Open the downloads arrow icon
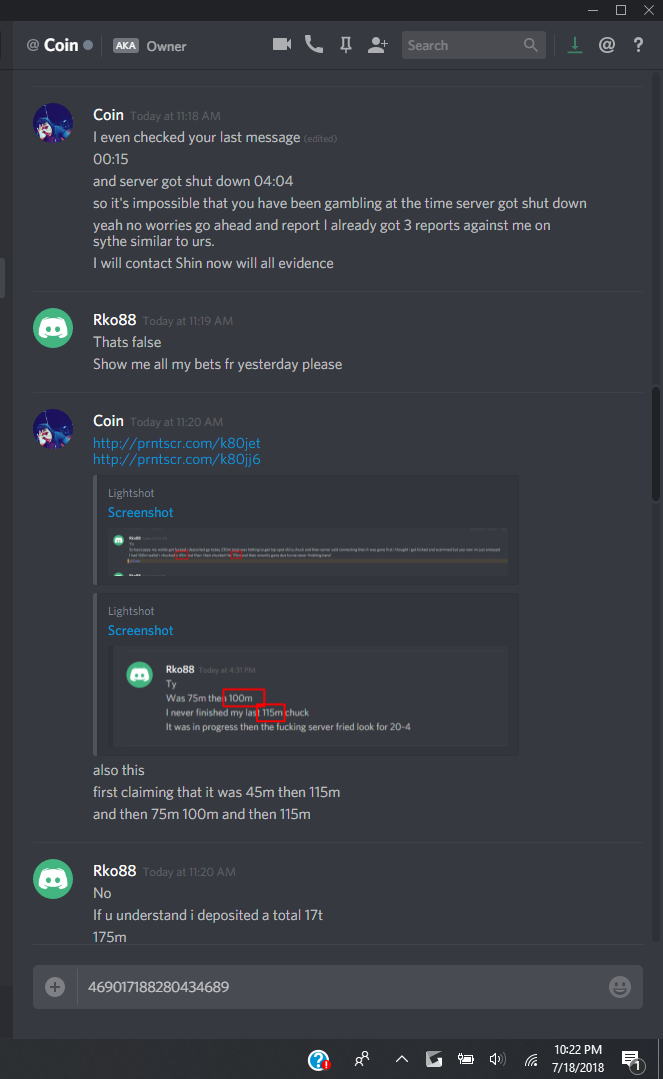Image resolution: width=663 pixels, height=1079 pixels. [x=574, y=45]
